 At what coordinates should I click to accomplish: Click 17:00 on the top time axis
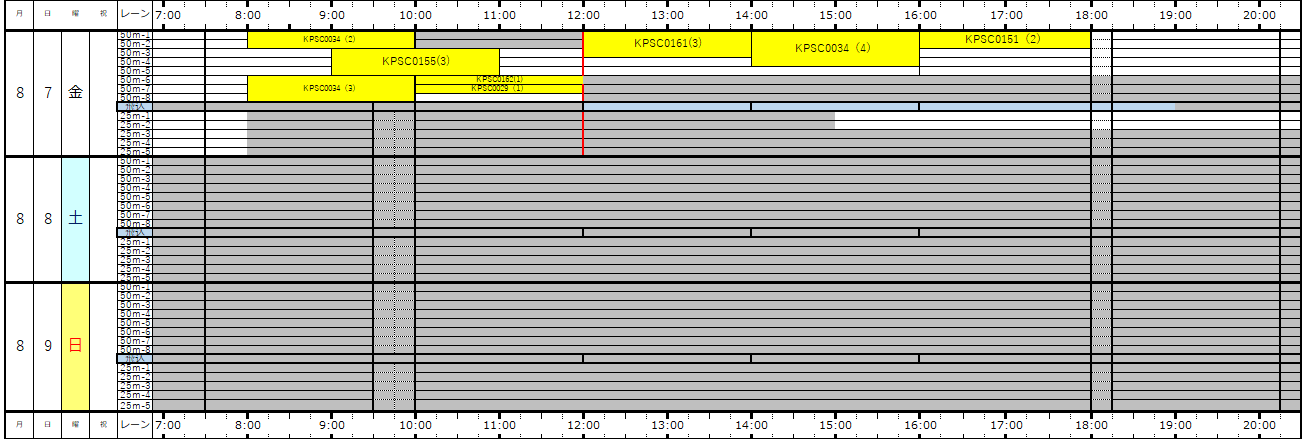tap(1006, 15)
